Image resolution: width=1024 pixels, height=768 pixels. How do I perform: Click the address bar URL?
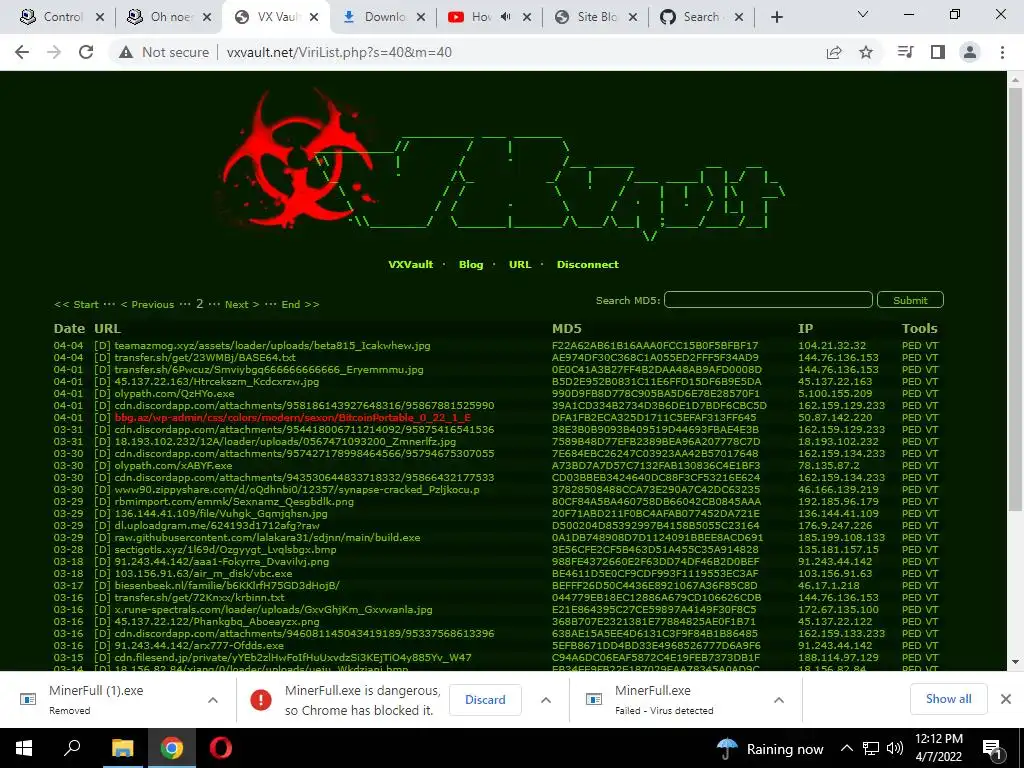[339, 52]
